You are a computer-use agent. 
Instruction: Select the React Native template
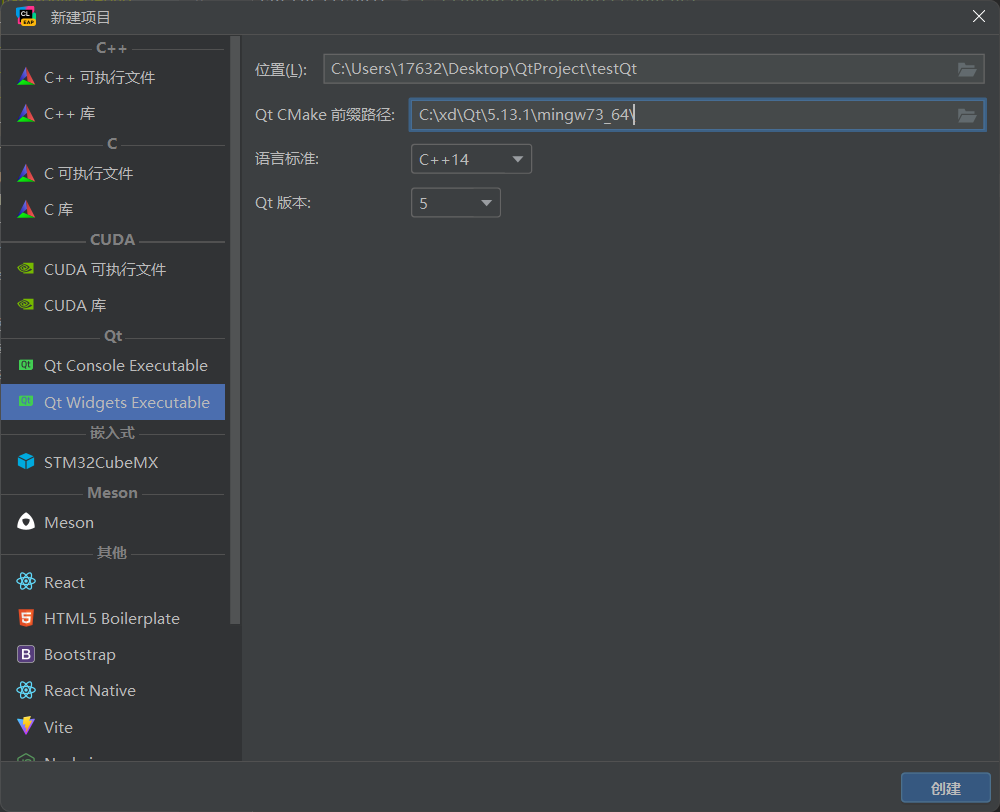[113, 690]
